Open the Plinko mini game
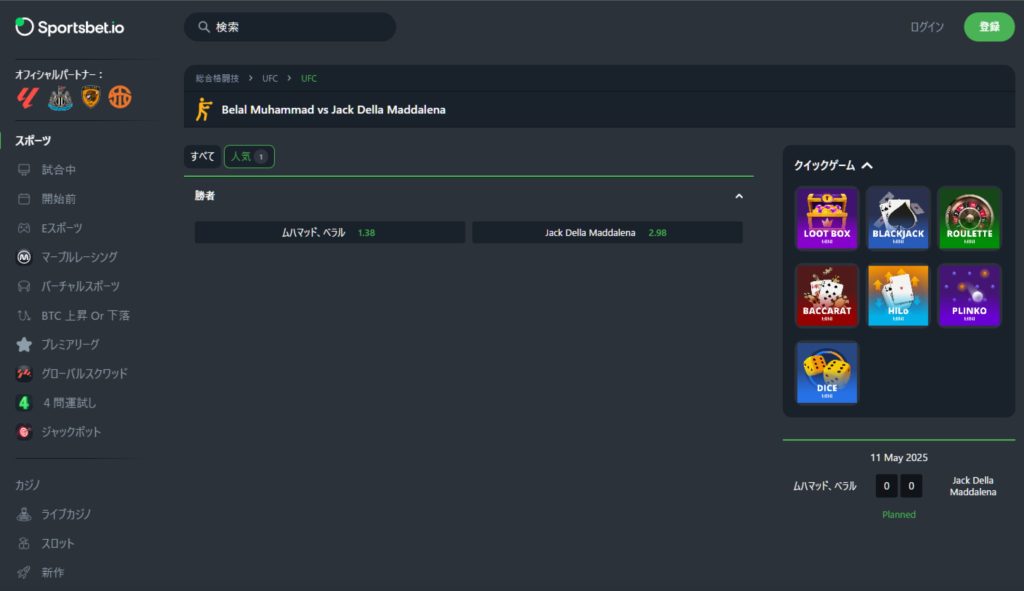The image size is (1024, 591). pyautogui.click(x=969, y=295)
